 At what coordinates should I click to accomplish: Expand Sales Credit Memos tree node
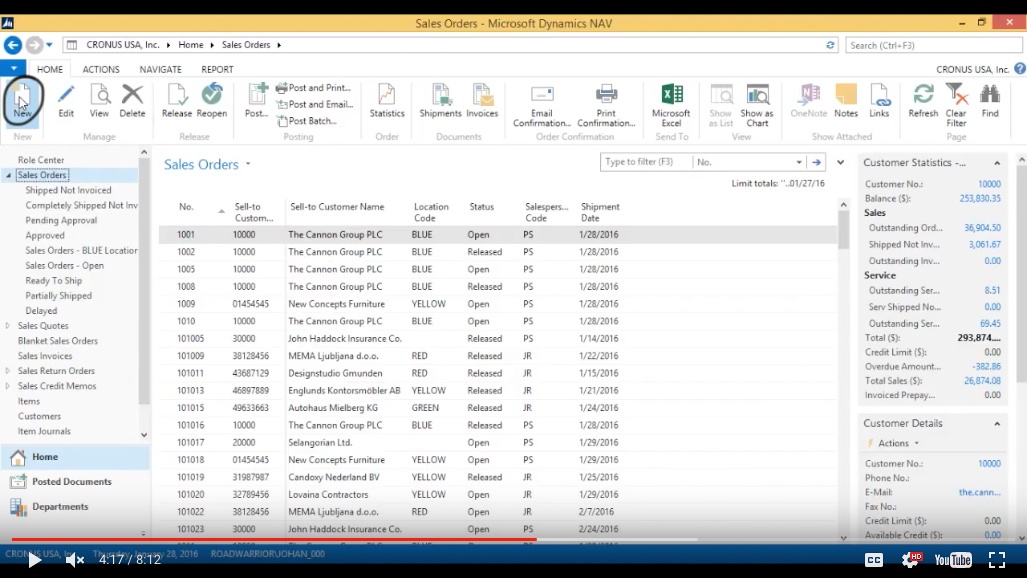pos(8,386)
